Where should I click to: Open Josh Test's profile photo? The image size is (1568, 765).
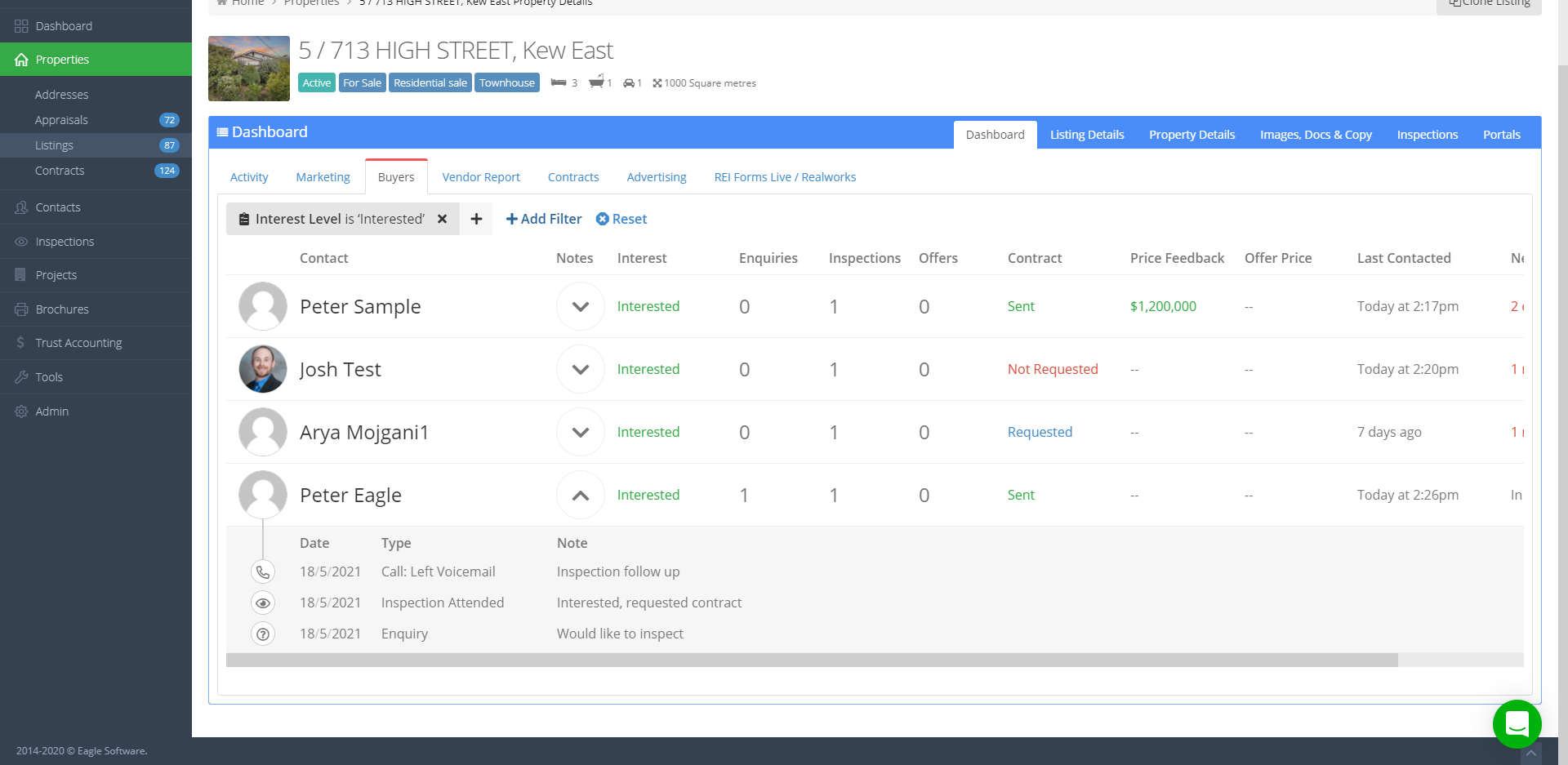tap(263, 369)
